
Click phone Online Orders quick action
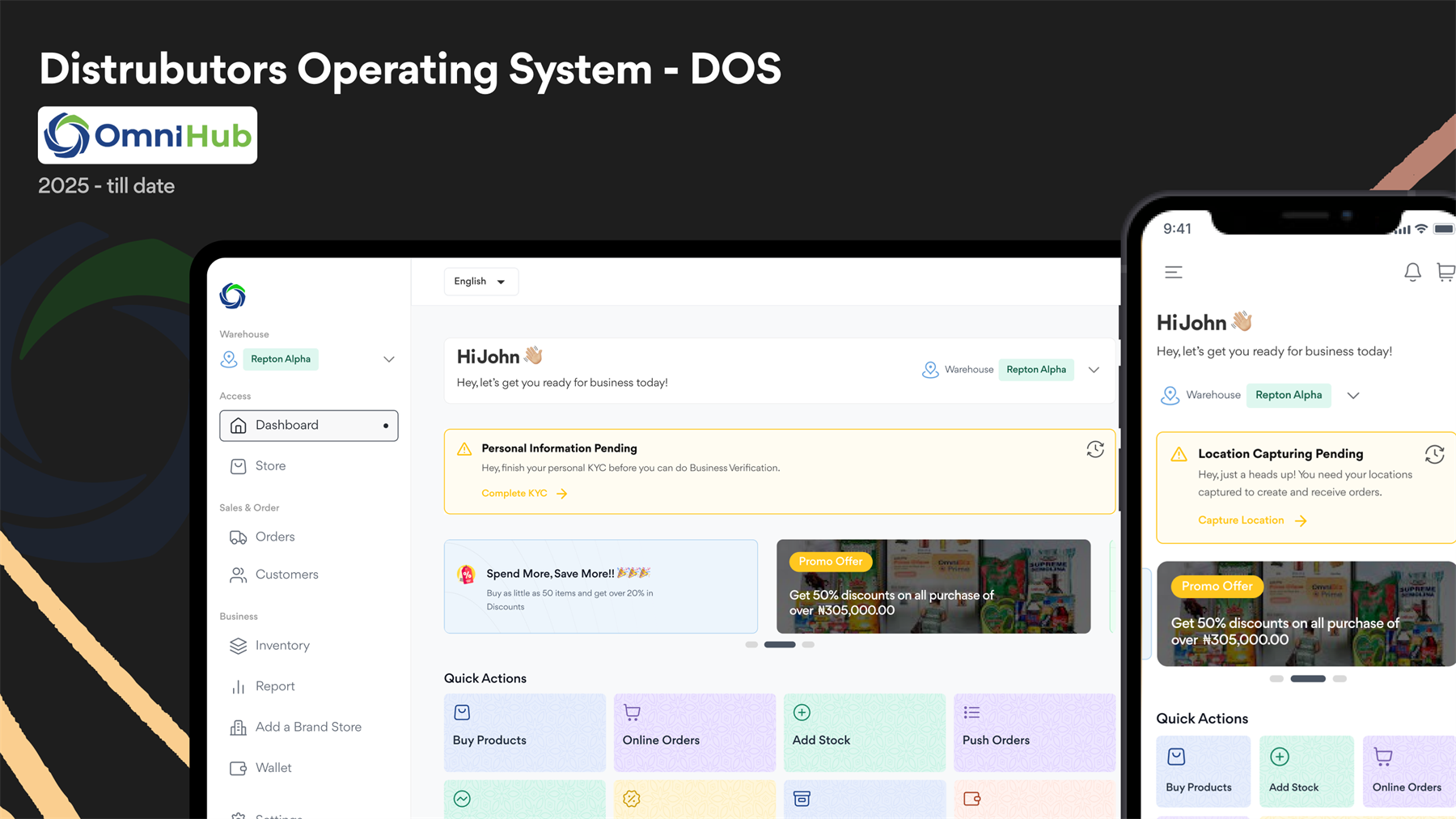(x=1409, y=771)
